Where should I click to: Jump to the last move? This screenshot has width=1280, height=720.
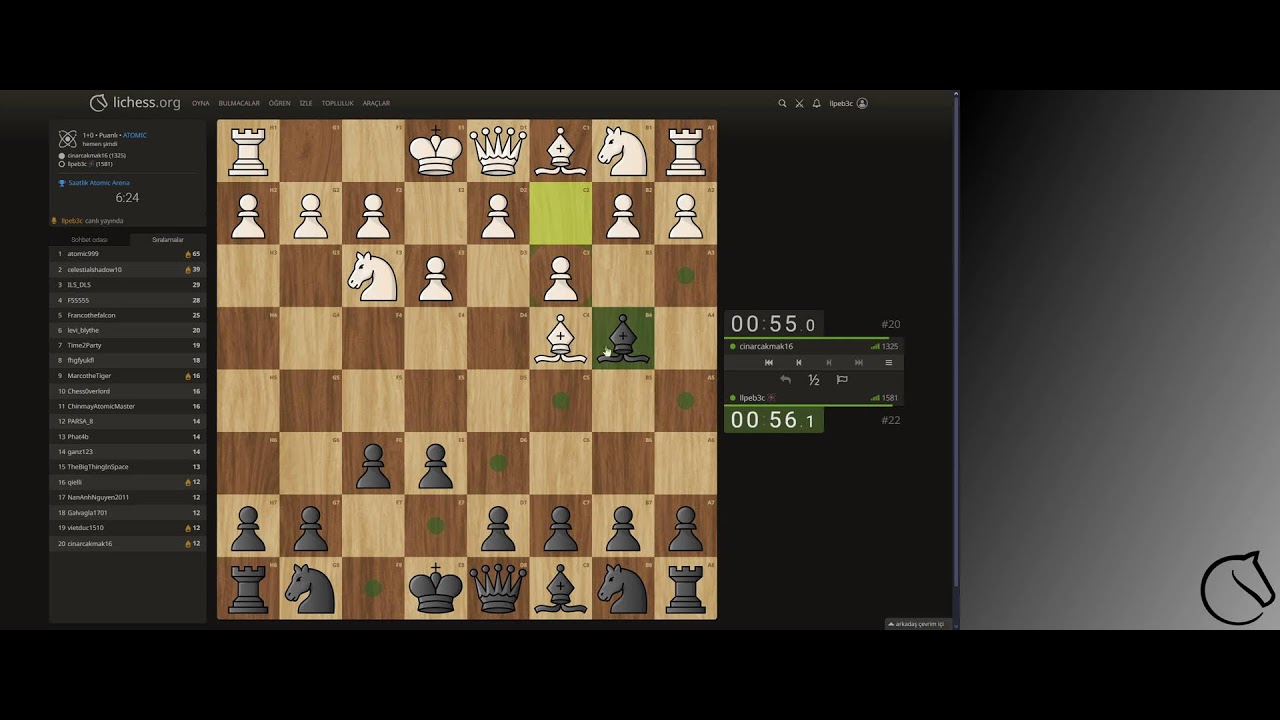coord(858,362)
